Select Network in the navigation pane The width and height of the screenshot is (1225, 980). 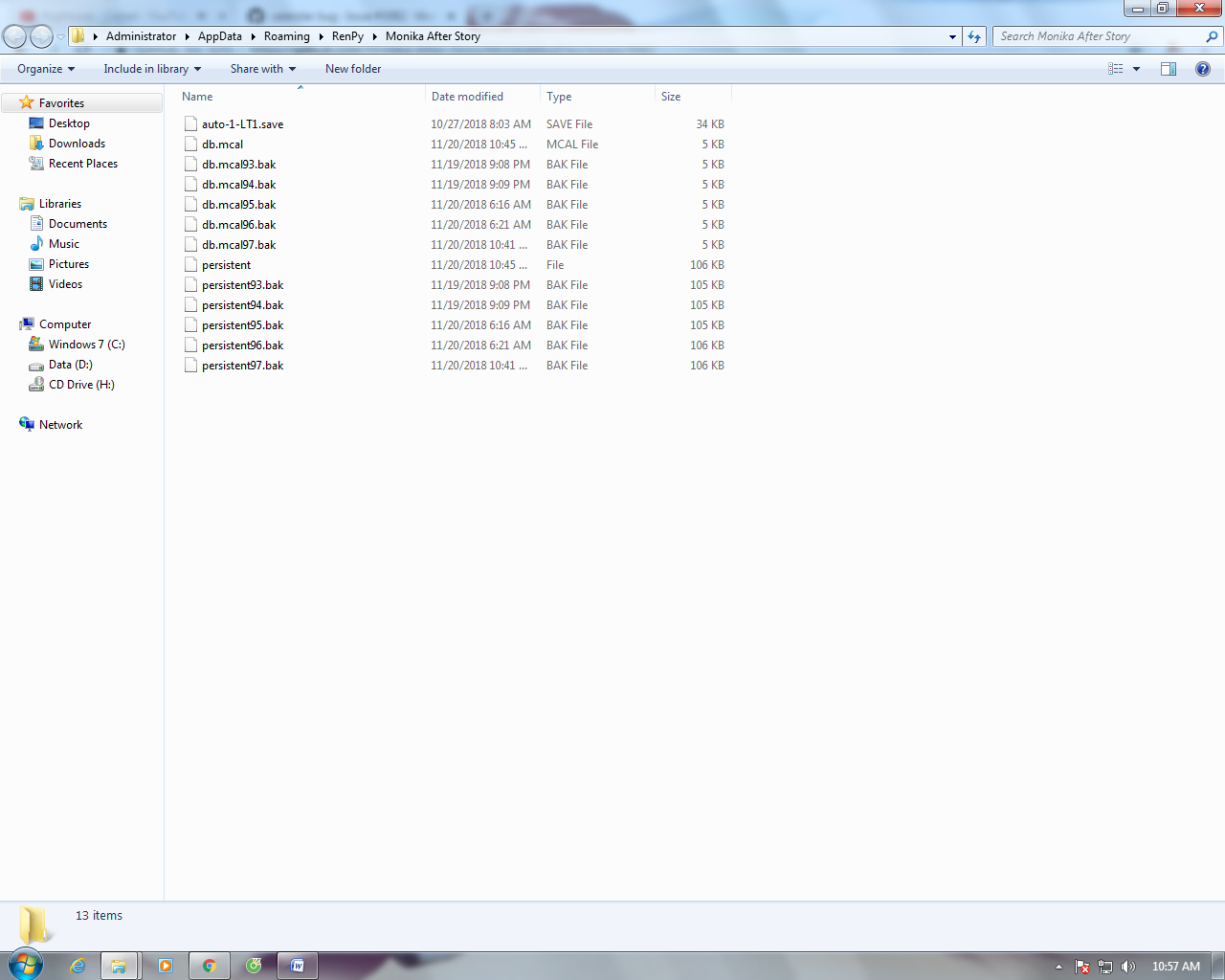(x=60, y=425)
